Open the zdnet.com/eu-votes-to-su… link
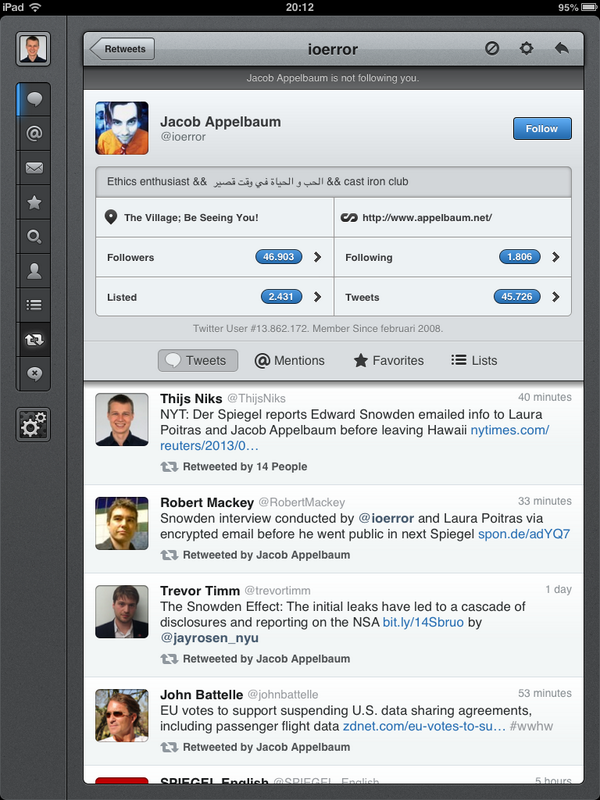Screen dimensions: 600x800 click(x=424, y=726)
